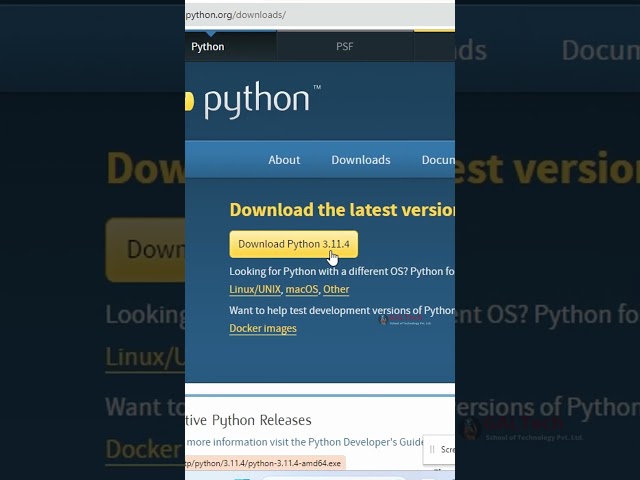Follow the macOS link

pyautogui.click(x=302, y=289)
